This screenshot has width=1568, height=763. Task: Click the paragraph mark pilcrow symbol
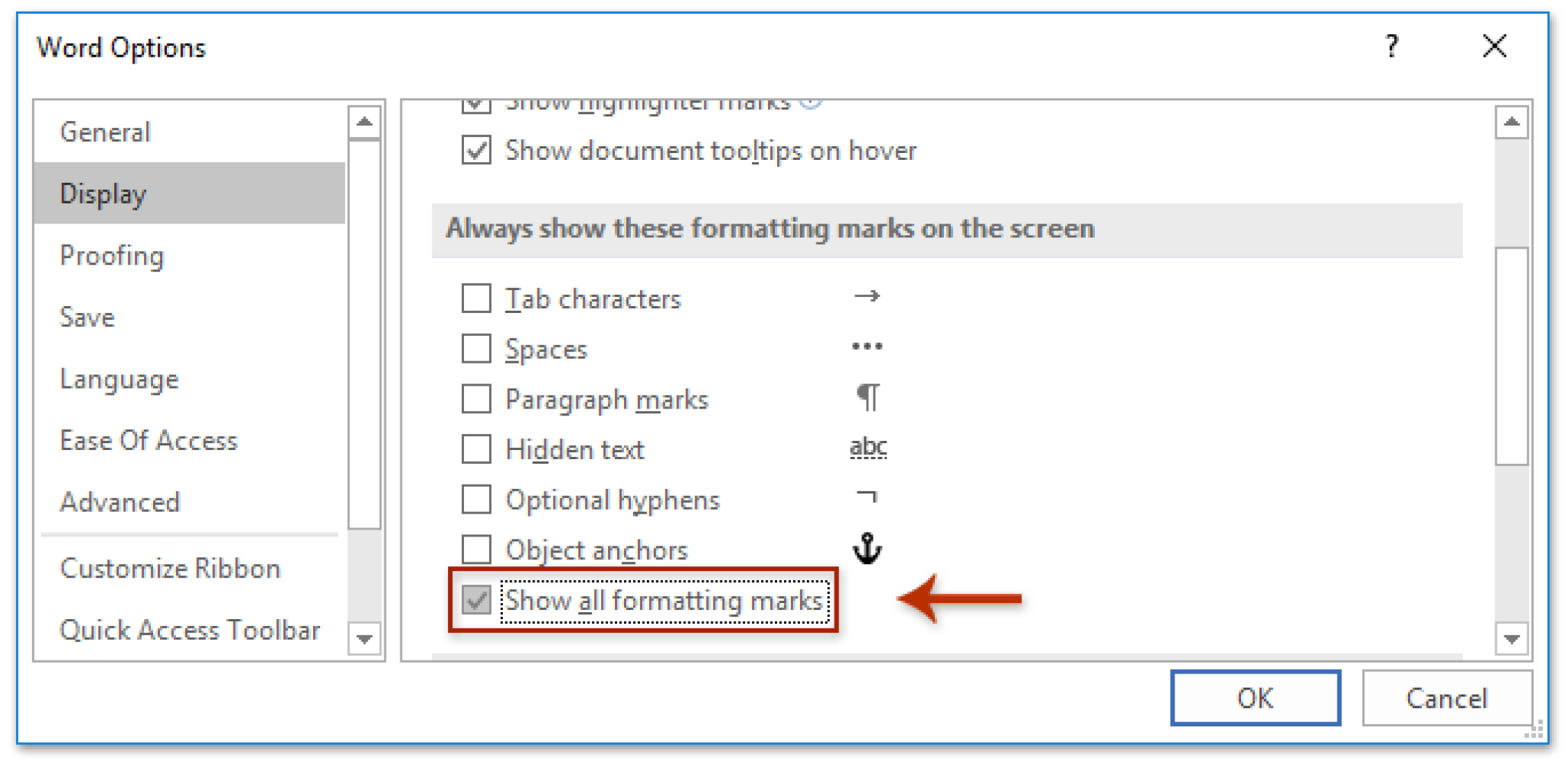(867, 397)
